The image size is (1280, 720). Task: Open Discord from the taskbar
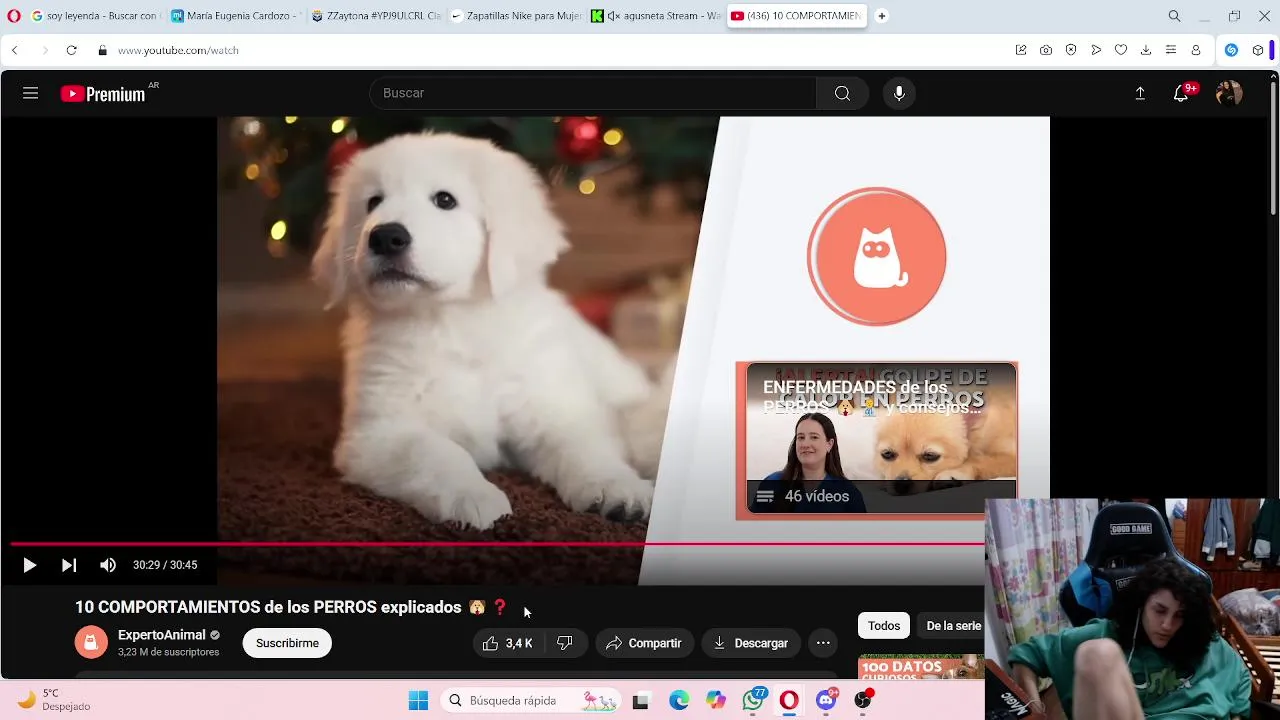point(826,701)
